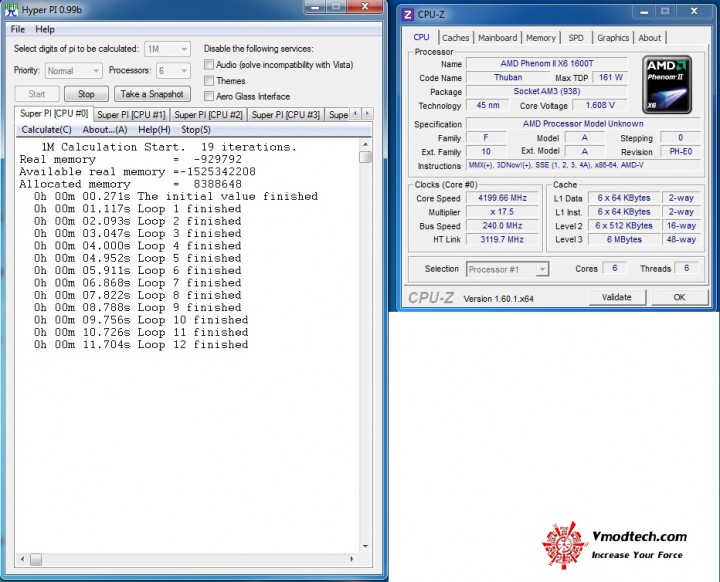Click Stop(S) in the Super PI menu

(196, 130)
